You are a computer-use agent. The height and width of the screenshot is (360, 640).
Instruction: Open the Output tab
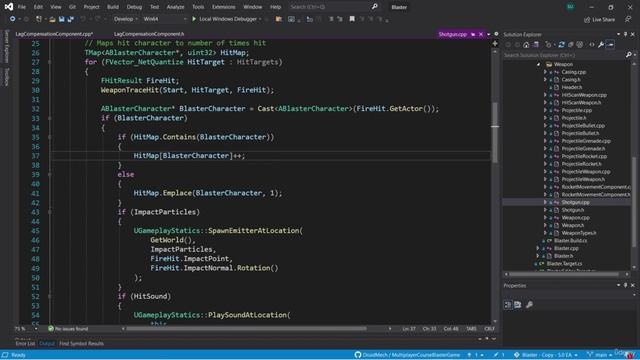47,344
